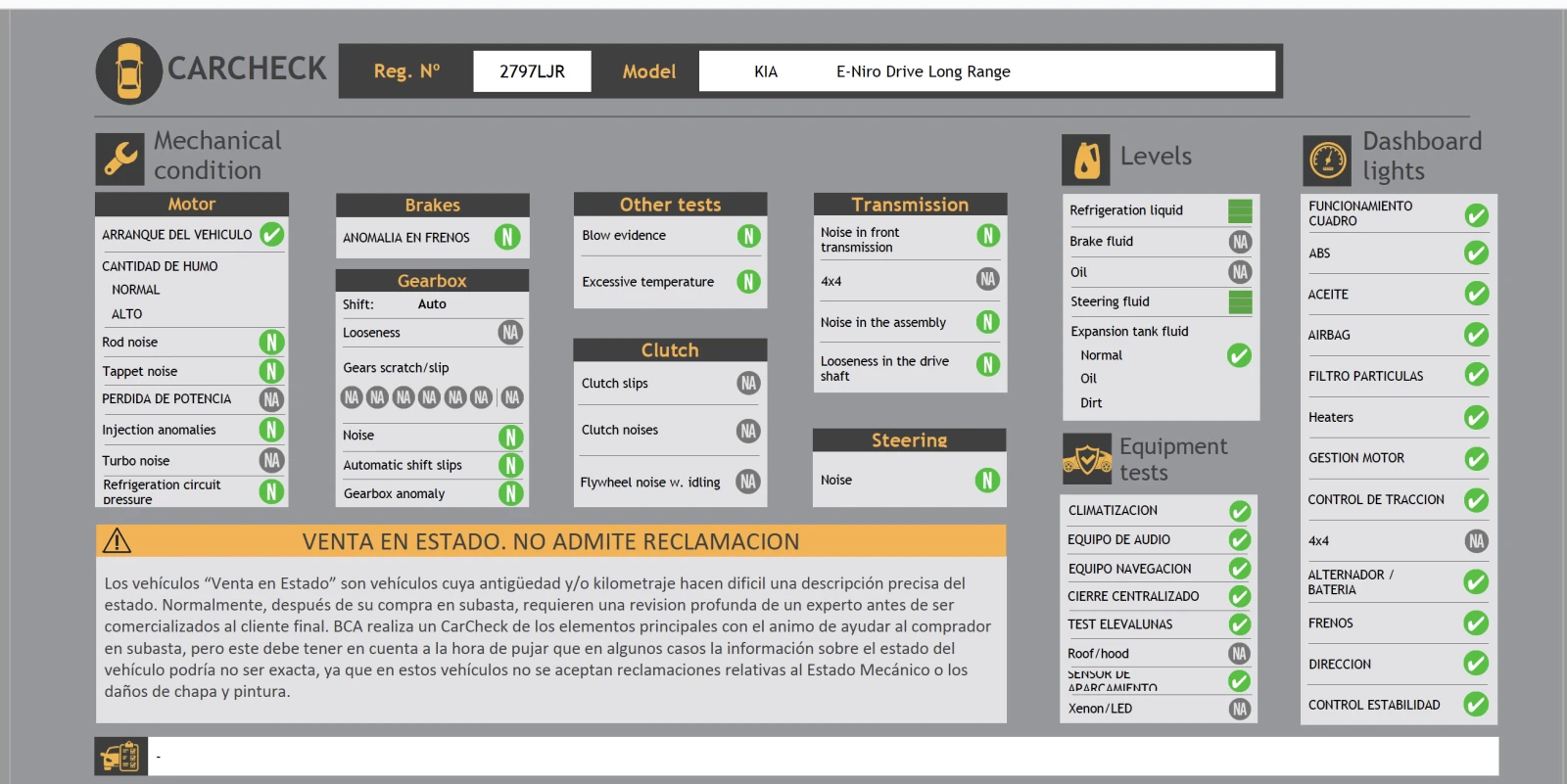1567x784 pixels.
Task: Click the Transmission section header
Action: click(x=910, y=205)
